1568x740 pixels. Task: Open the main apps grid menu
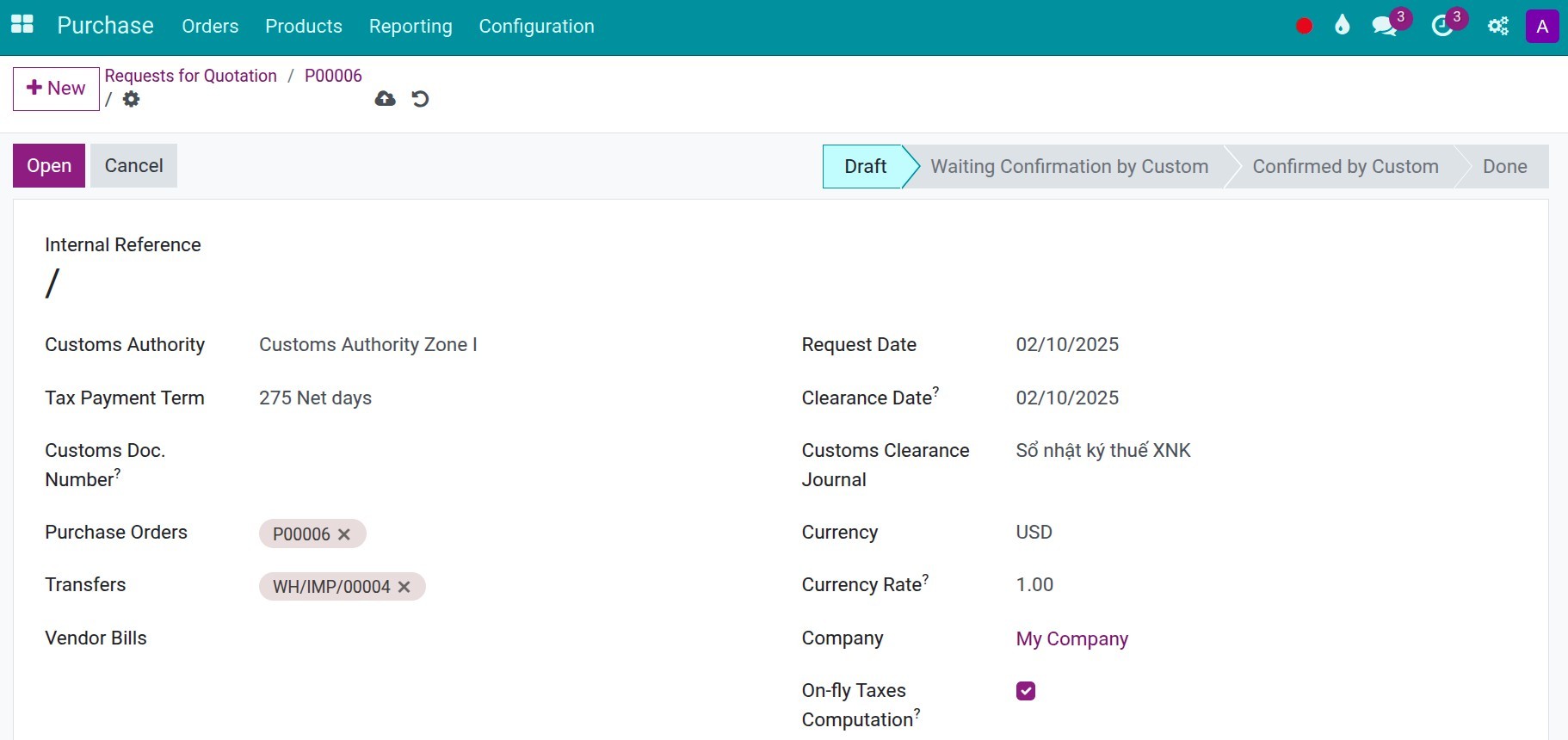(22, 25)
